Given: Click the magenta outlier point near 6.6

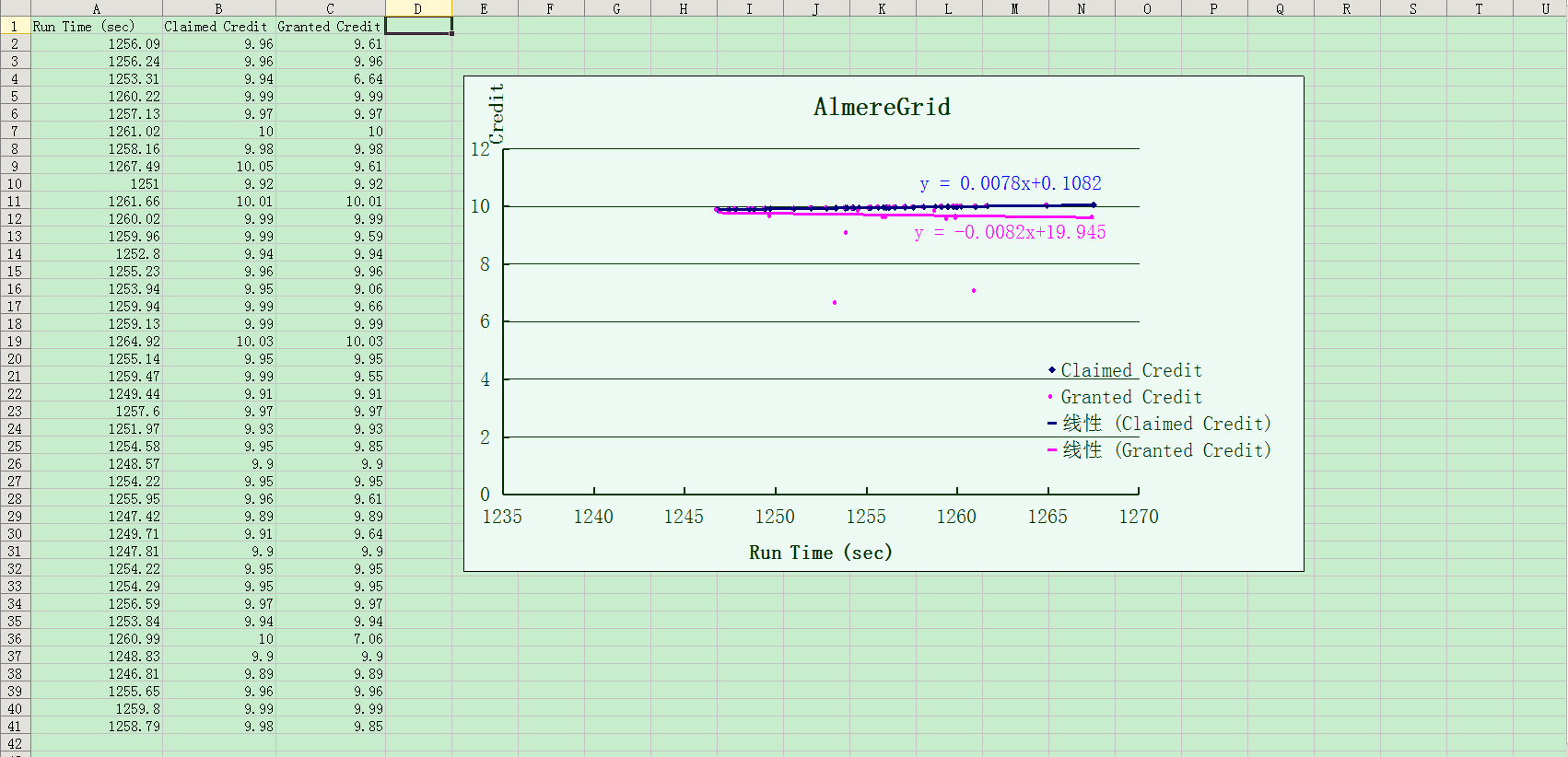Looking at the screenshot, I should [x=835, y=303].
